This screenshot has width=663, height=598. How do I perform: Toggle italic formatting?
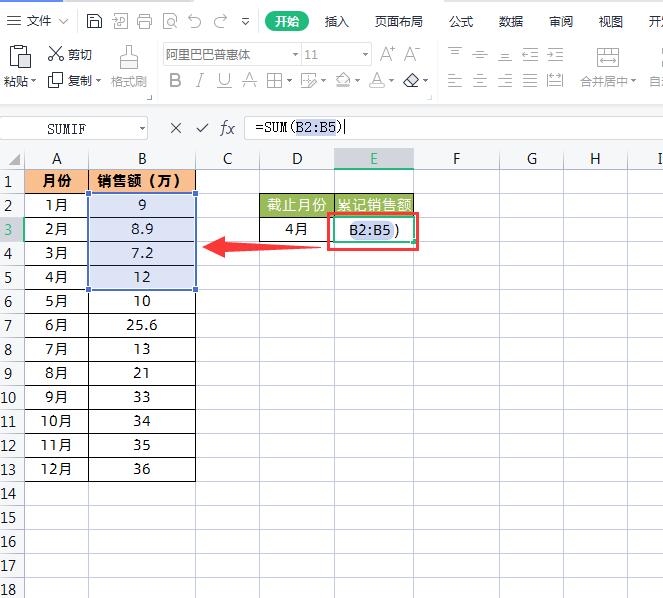tap(200, 80)
